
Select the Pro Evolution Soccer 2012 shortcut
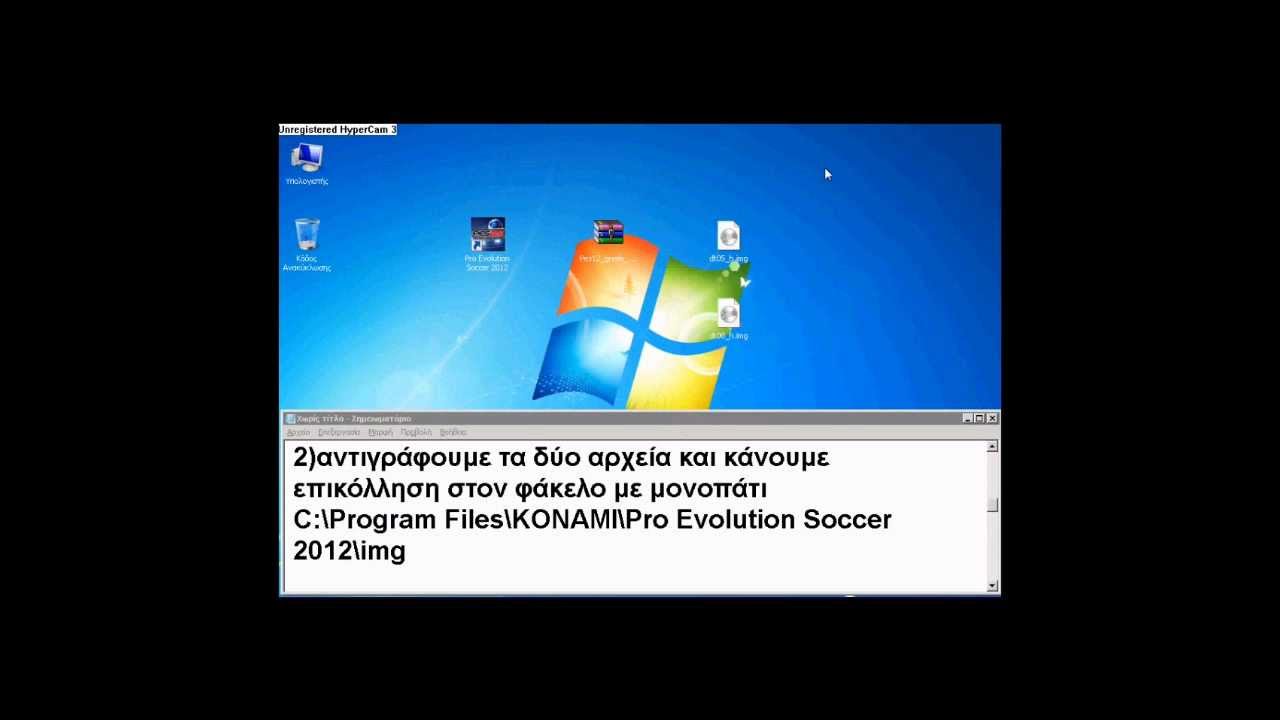(487, 244)
